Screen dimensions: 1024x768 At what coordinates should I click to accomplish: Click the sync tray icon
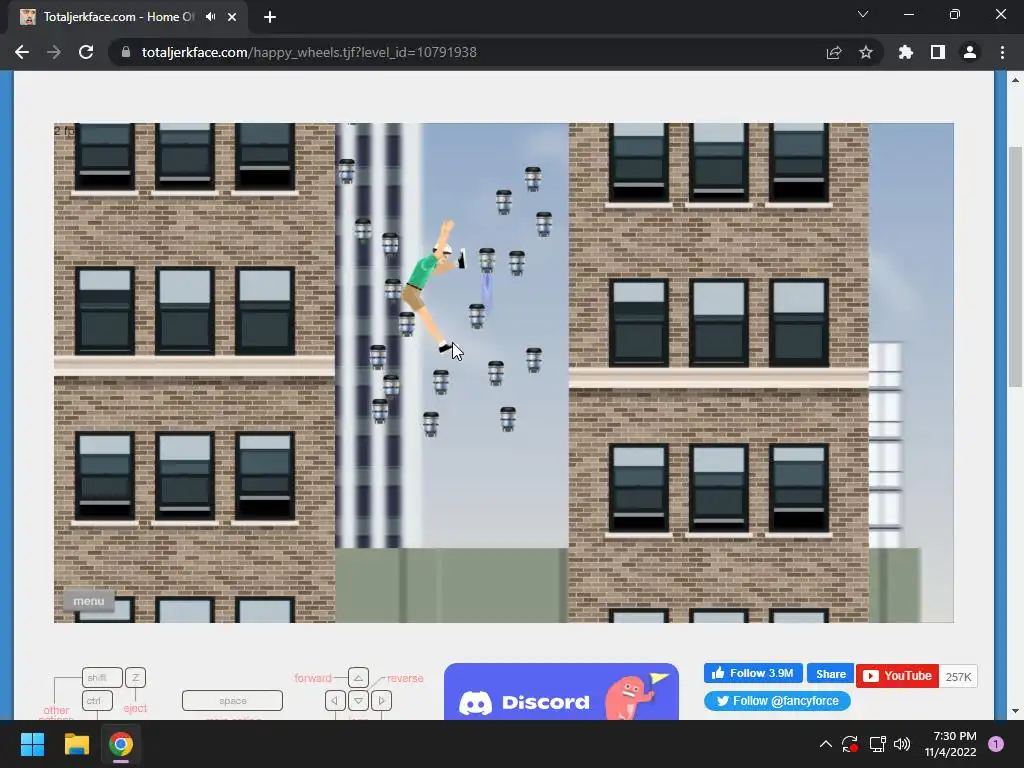point(850,744)
